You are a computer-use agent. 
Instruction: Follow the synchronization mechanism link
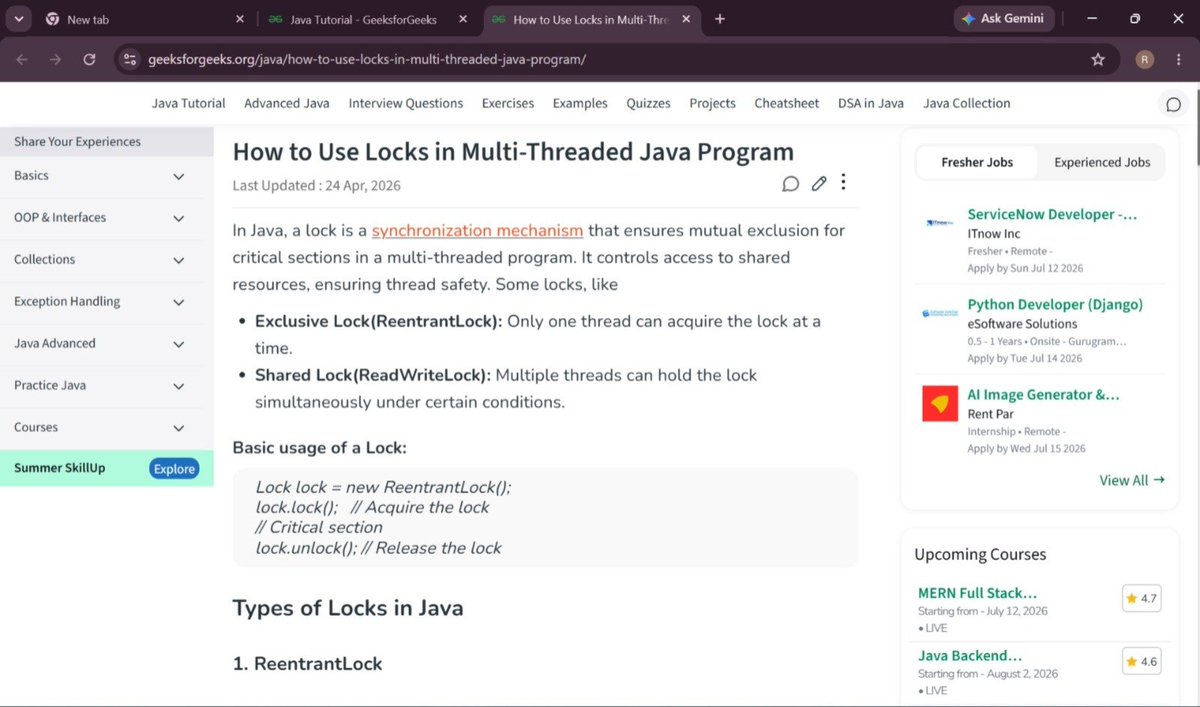(477, 230)
